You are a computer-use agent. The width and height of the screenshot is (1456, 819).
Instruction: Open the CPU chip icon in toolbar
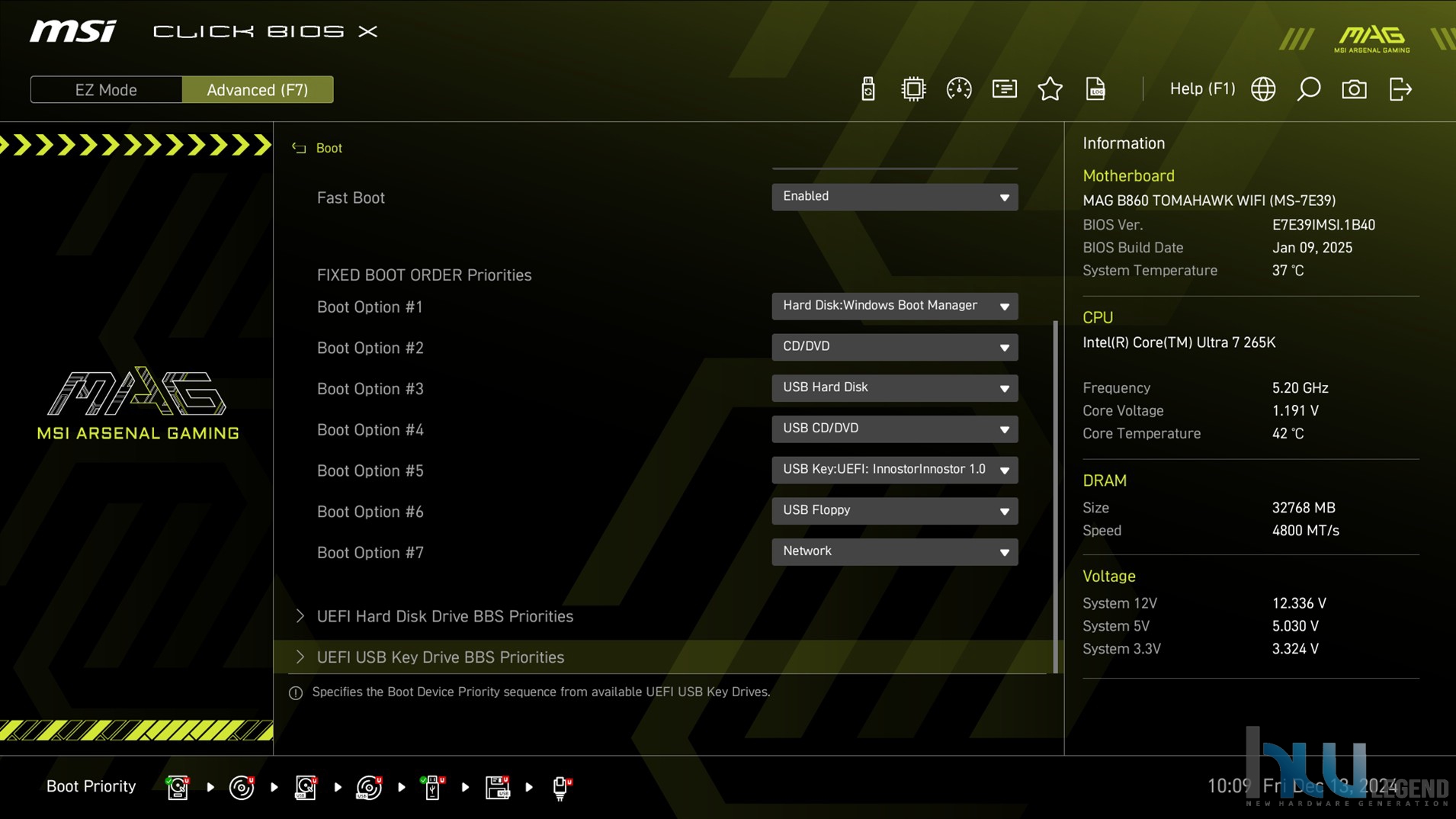click(x=912, y=89)
